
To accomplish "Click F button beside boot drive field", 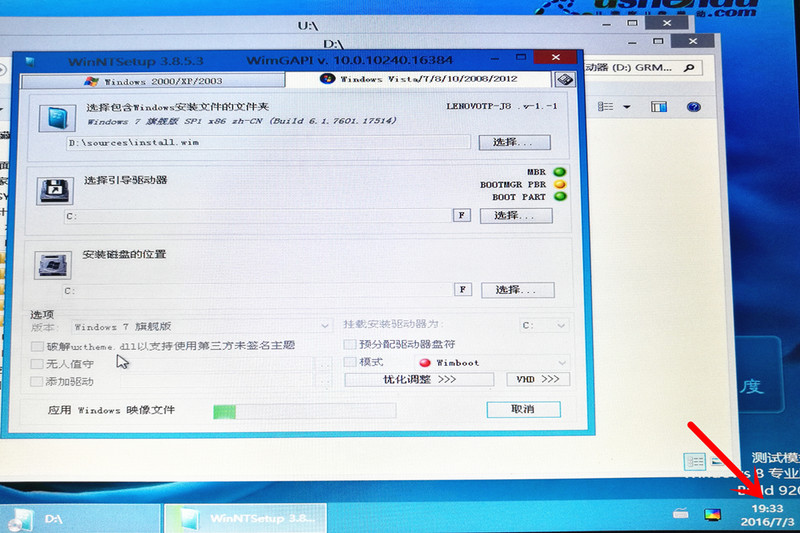I will 462,215.
